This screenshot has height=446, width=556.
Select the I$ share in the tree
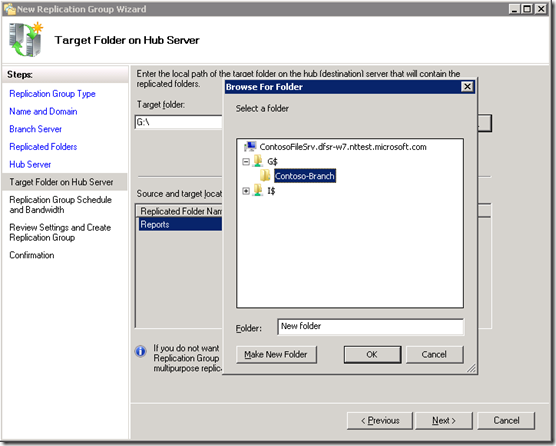coord(271,191)
